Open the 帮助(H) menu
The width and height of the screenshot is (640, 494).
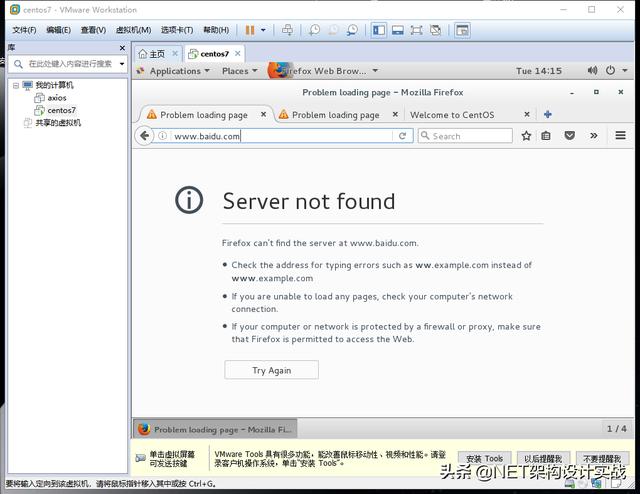point(216,30)
